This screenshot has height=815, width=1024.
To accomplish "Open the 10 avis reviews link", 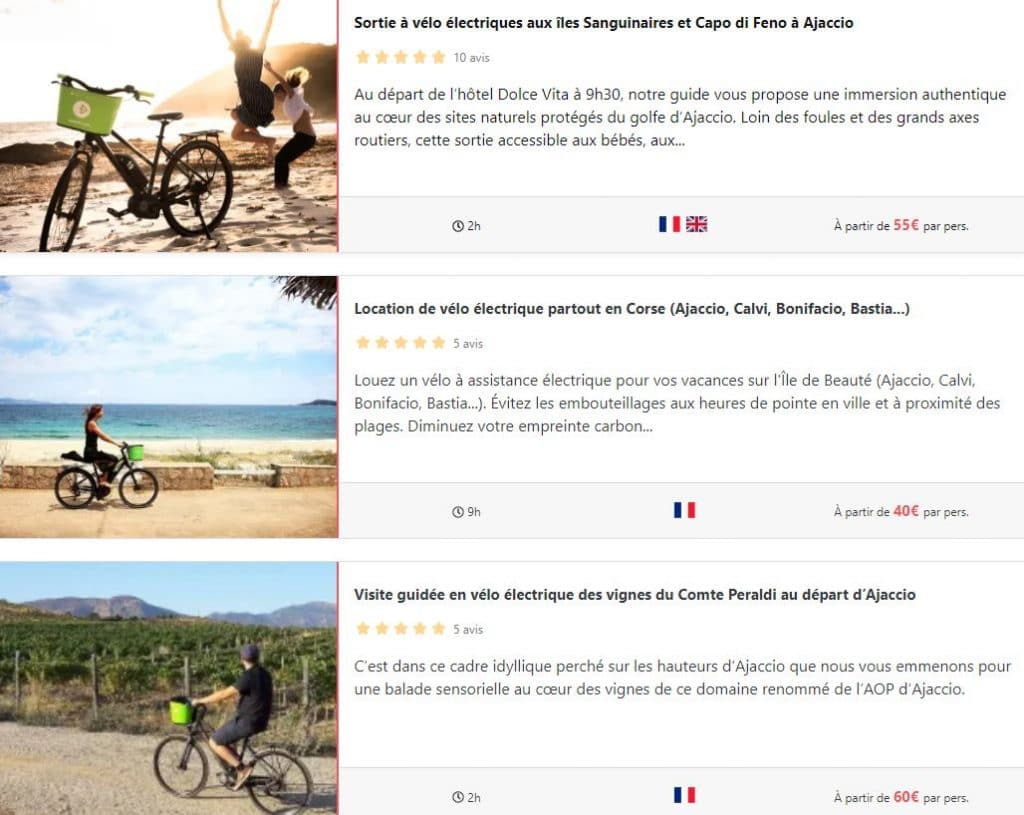I will pos(471,58).
